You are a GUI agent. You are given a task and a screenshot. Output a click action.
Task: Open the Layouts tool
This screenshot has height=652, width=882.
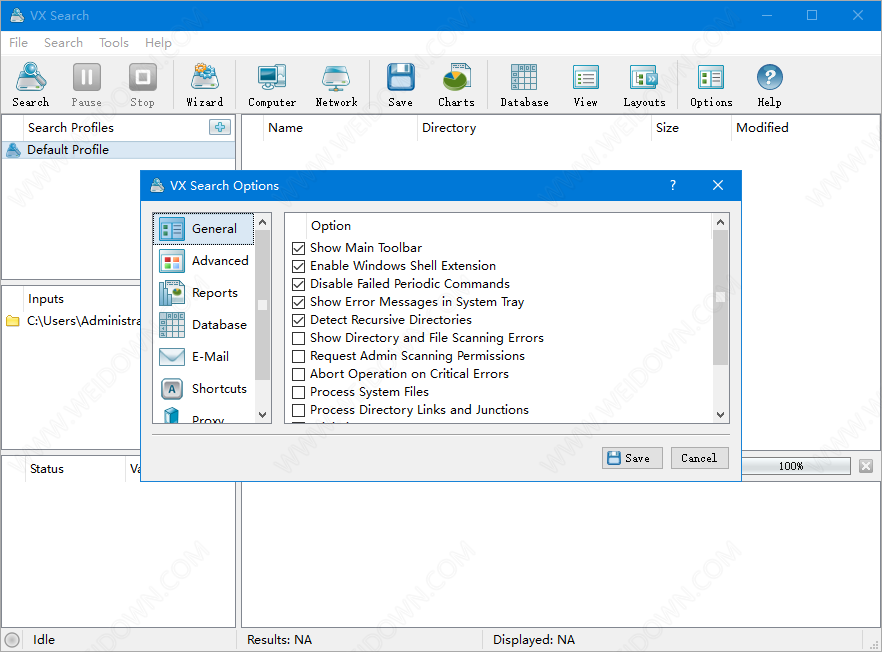coord(644,85)
